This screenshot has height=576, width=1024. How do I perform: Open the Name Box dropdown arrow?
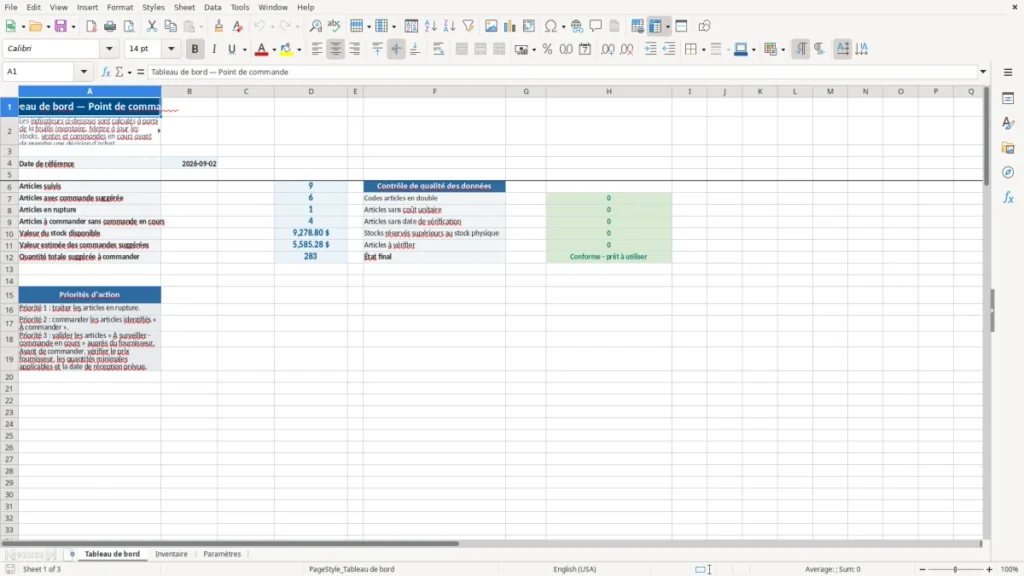84,72
